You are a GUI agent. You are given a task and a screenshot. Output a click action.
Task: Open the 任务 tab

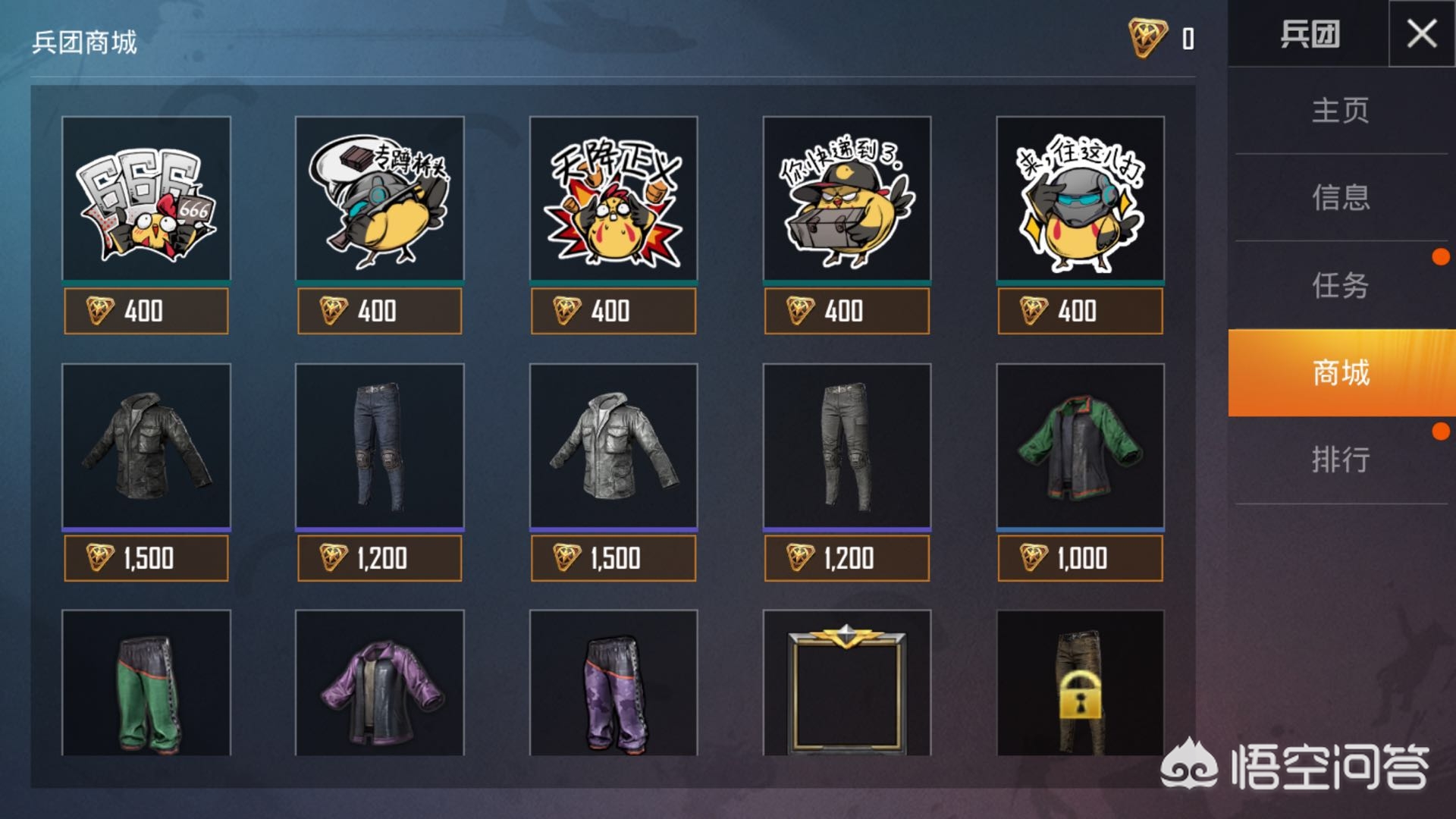pyautogui.click(x=1341, y=286)
